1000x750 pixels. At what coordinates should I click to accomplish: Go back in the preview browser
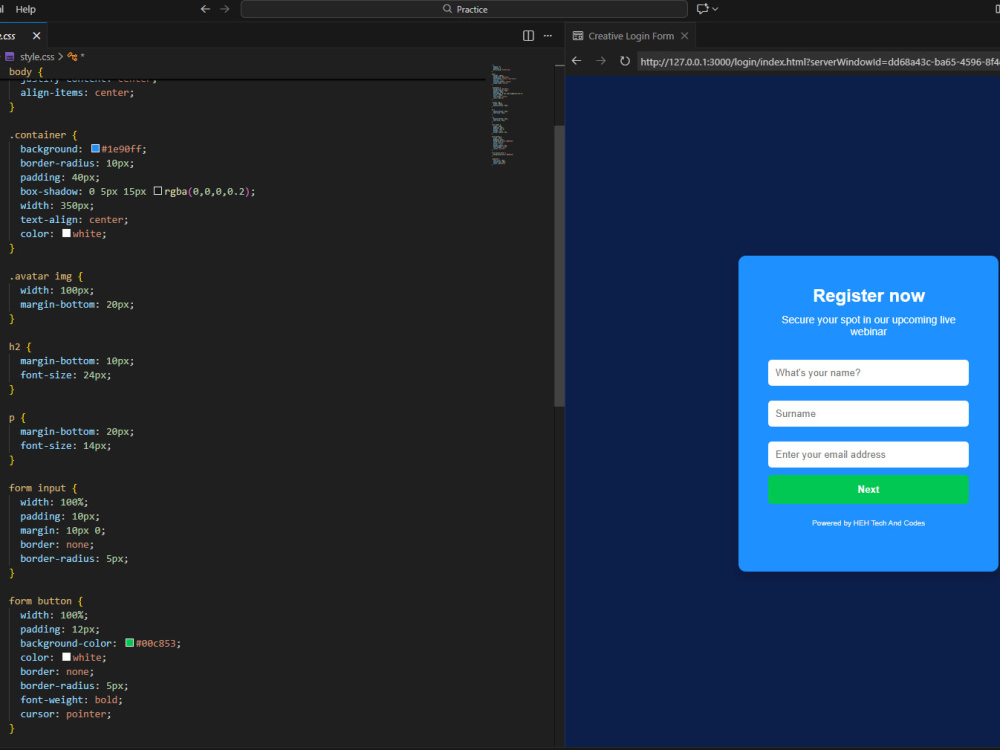pos(577,61)
